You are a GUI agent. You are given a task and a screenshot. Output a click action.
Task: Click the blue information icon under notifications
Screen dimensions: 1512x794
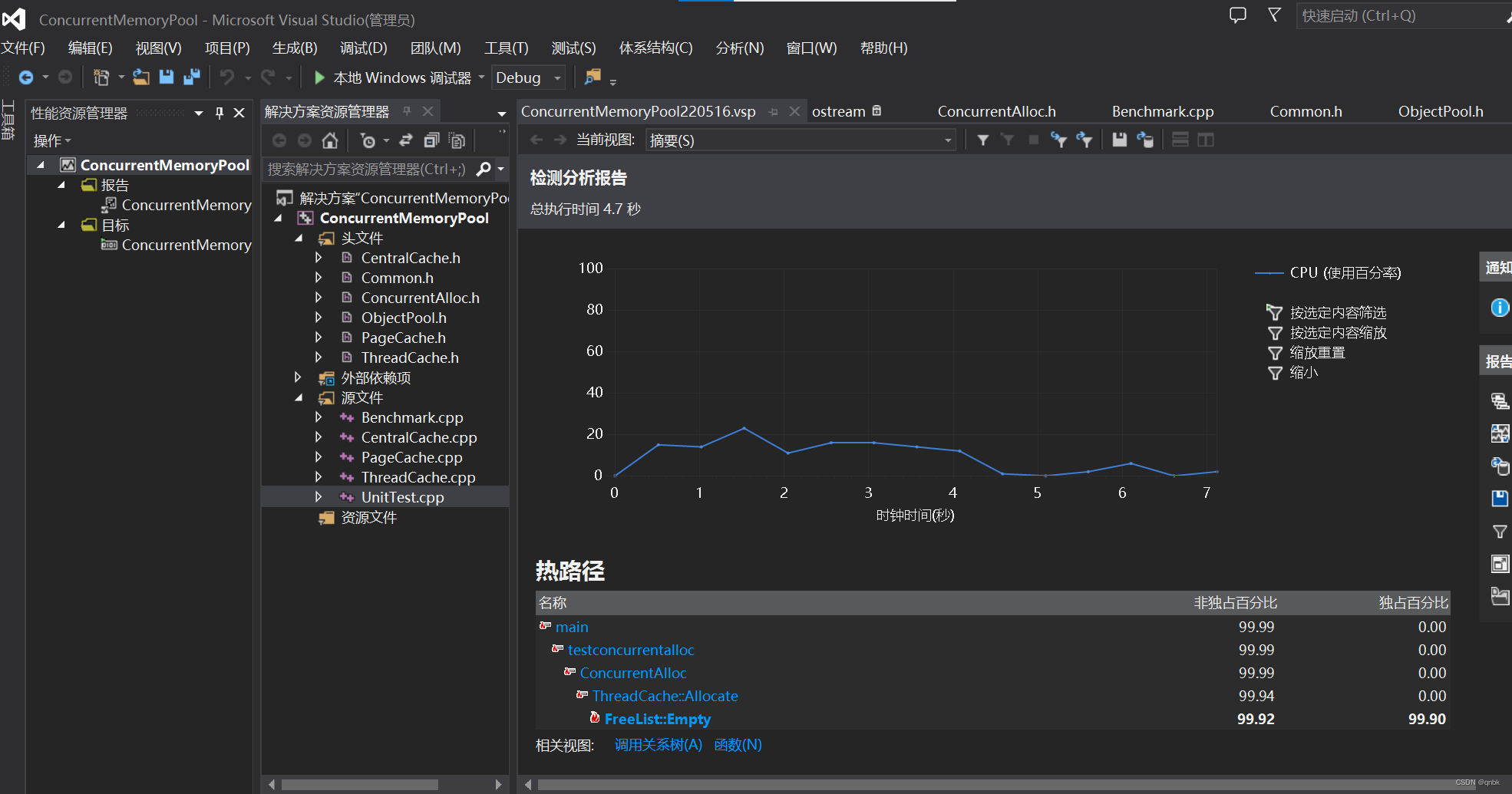pos(1500,308)
